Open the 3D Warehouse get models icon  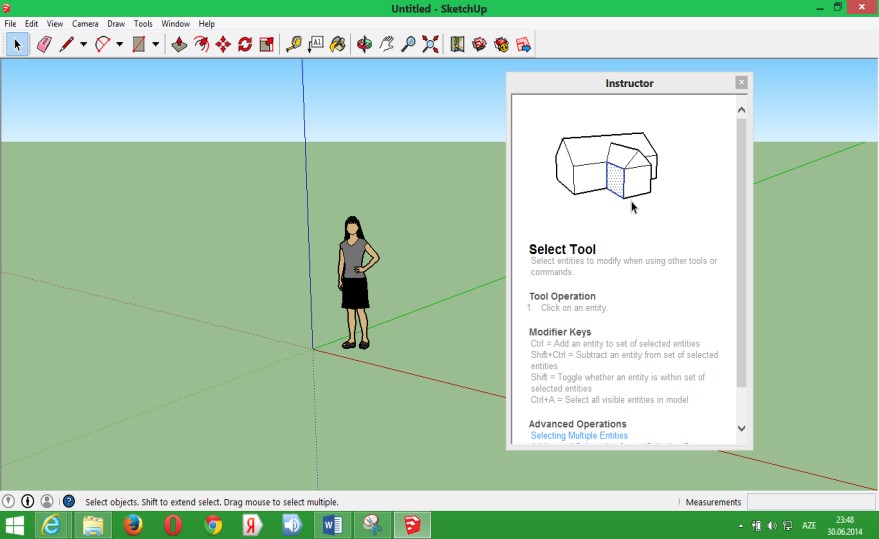click(479, 44)
